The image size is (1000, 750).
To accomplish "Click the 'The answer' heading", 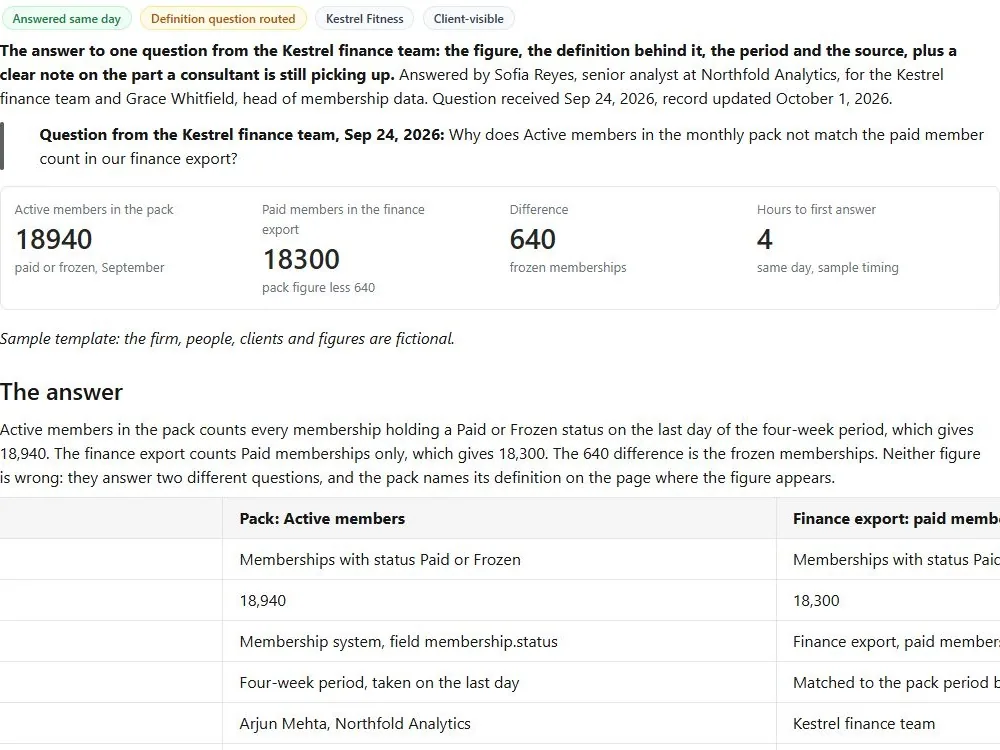I will click(61, 392).
